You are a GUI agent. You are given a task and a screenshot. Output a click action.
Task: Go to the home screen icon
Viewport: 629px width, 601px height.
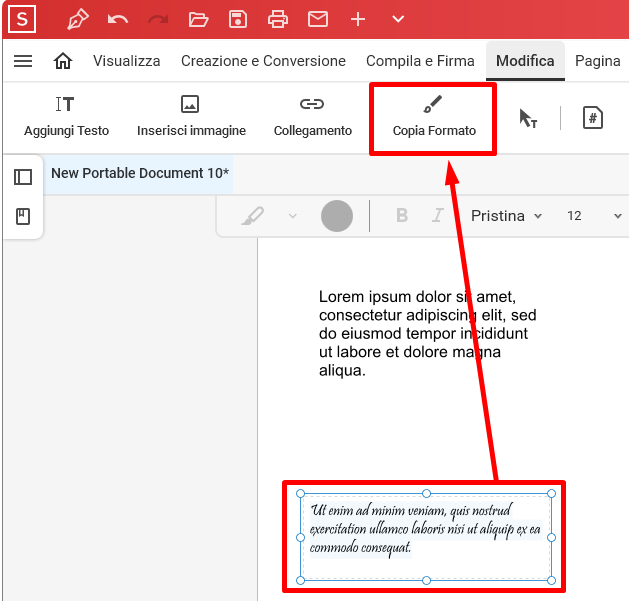click(63, 61)
